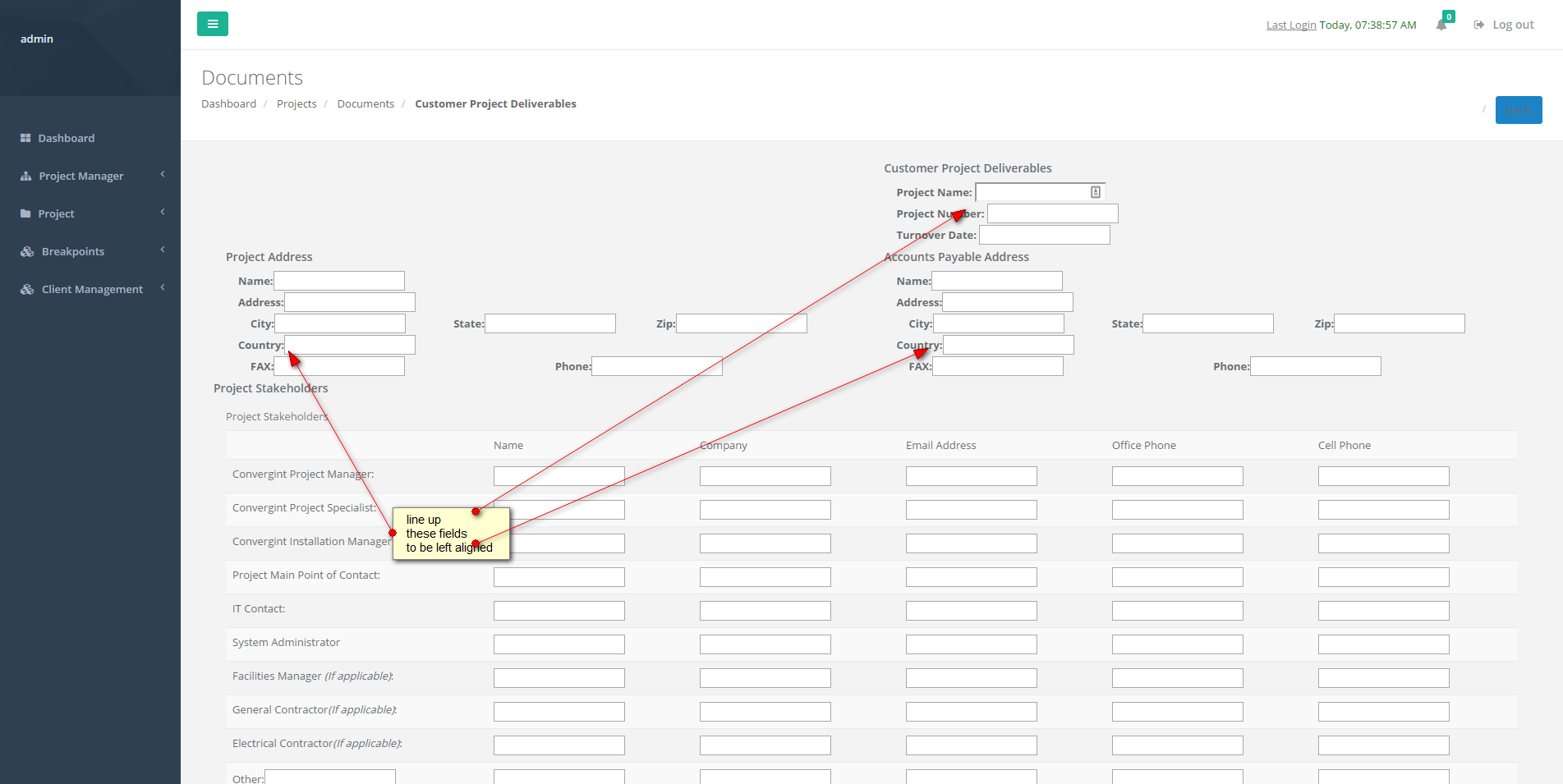Focus the Project Address Name field

click(339, 281)
